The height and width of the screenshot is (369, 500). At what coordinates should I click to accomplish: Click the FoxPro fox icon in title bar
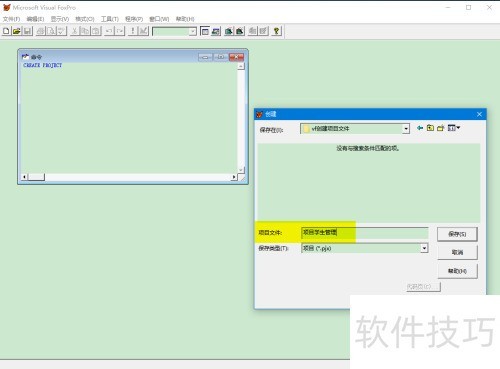click(7, 7)
